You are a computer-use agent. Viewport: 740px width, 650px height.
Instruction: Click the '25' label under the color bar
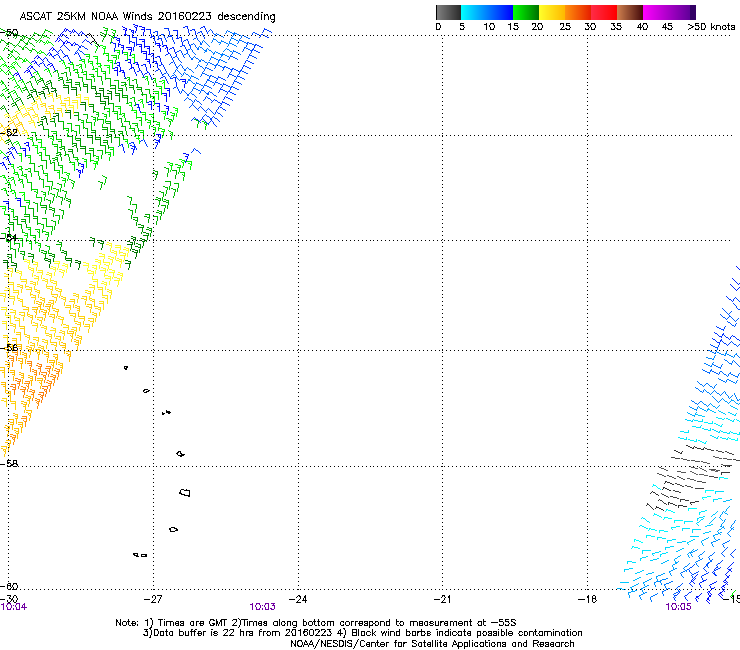point(565,27)
